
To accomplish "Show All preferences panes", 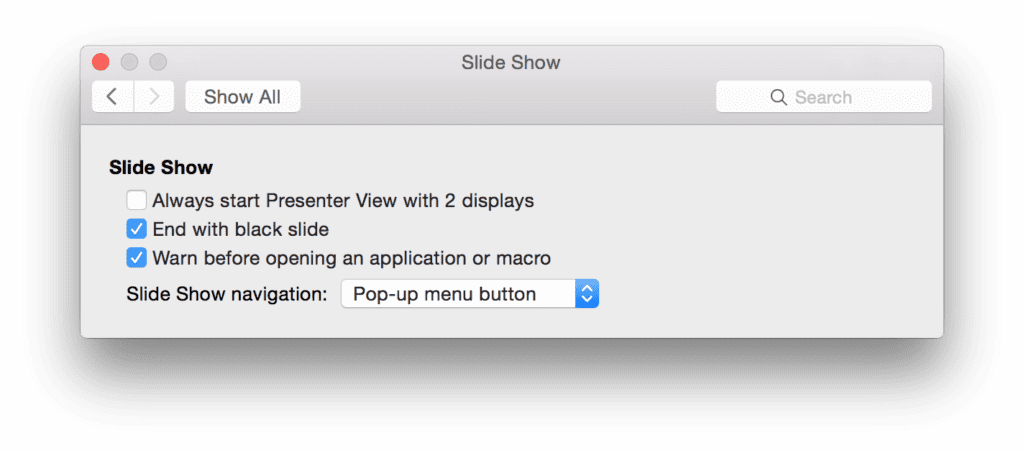I will point(243,97).
